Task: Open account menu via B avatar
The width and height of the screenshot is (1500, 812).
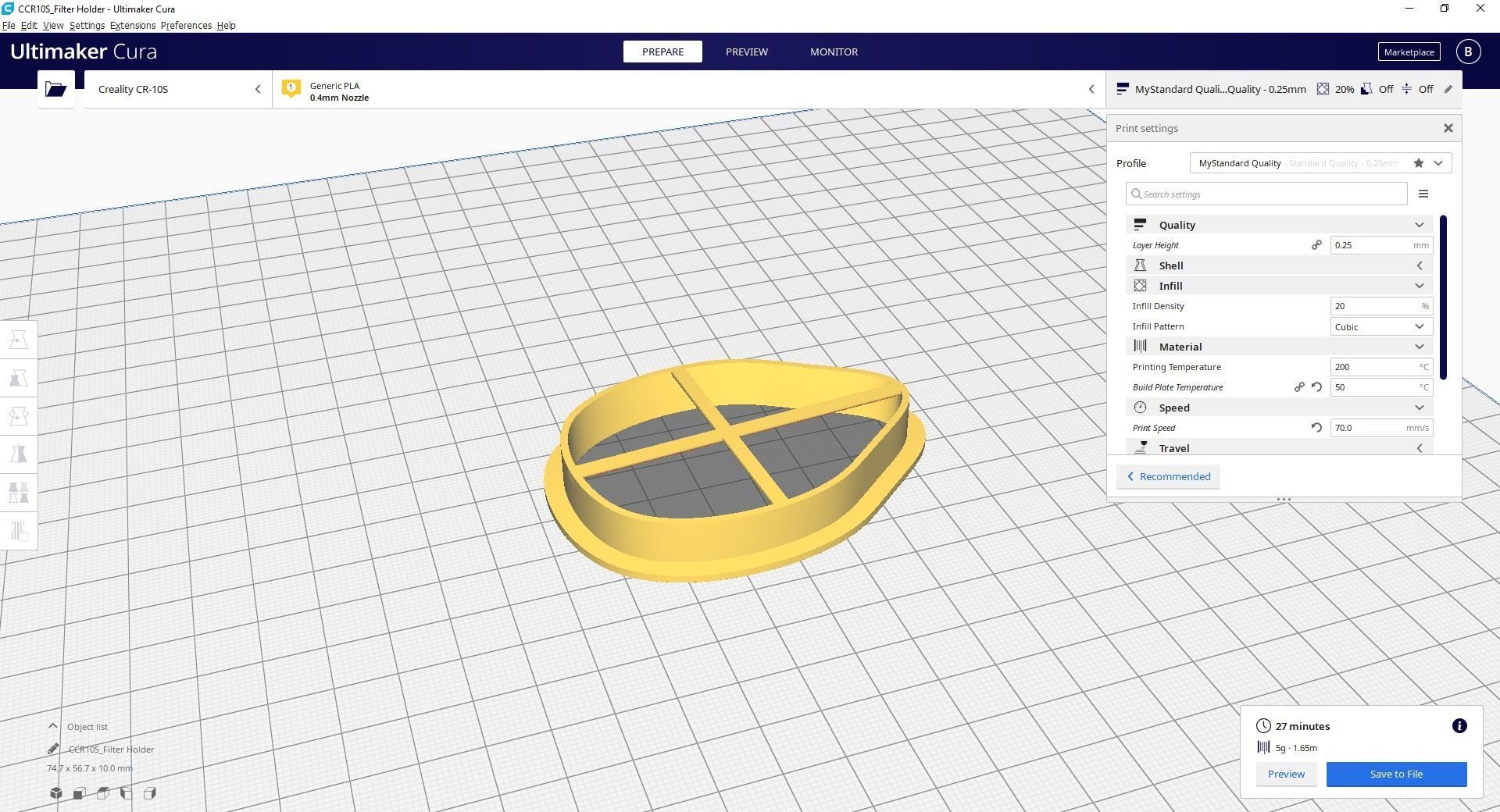Action: [x=1468, y=52]
